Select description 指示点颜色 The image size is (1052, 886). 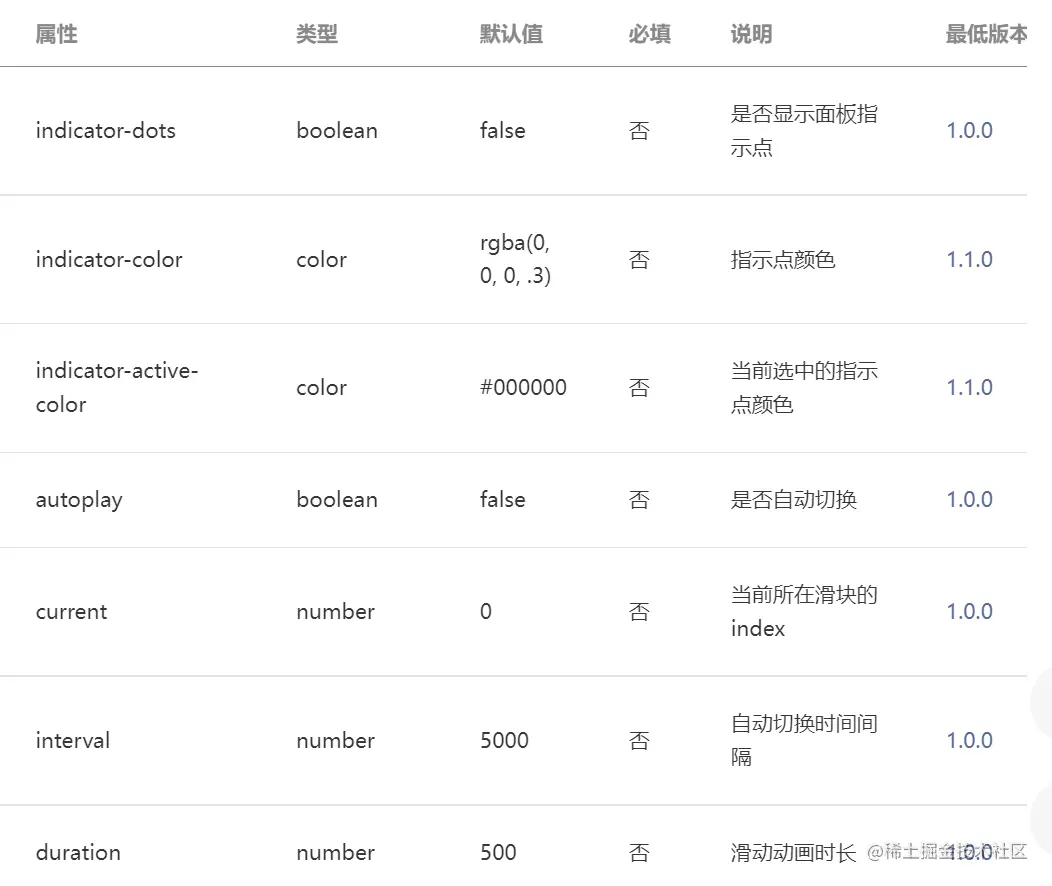coord(782,259)
